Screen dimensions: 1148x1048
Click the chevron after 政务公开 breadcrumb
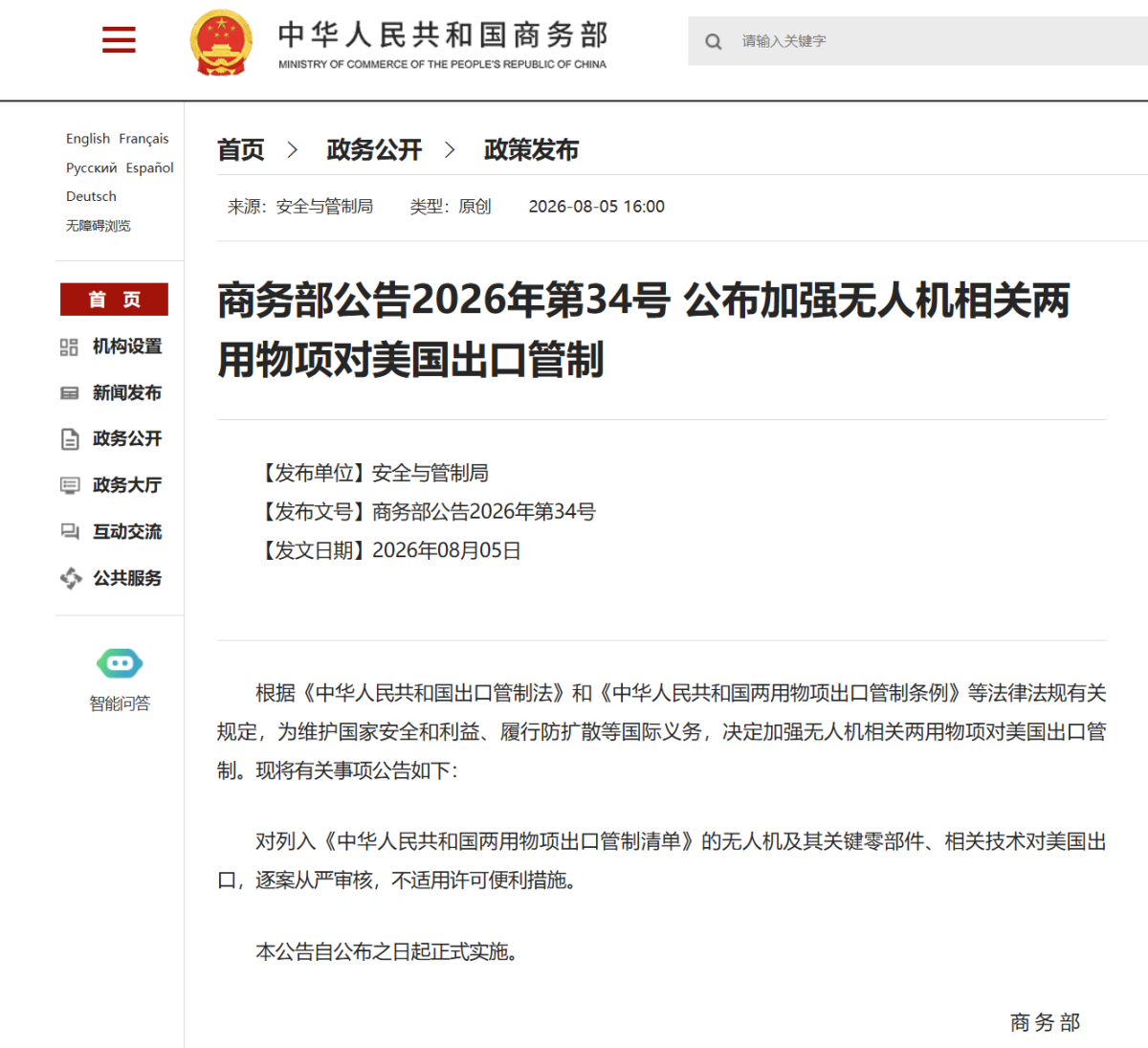click(x=450, y=150)
